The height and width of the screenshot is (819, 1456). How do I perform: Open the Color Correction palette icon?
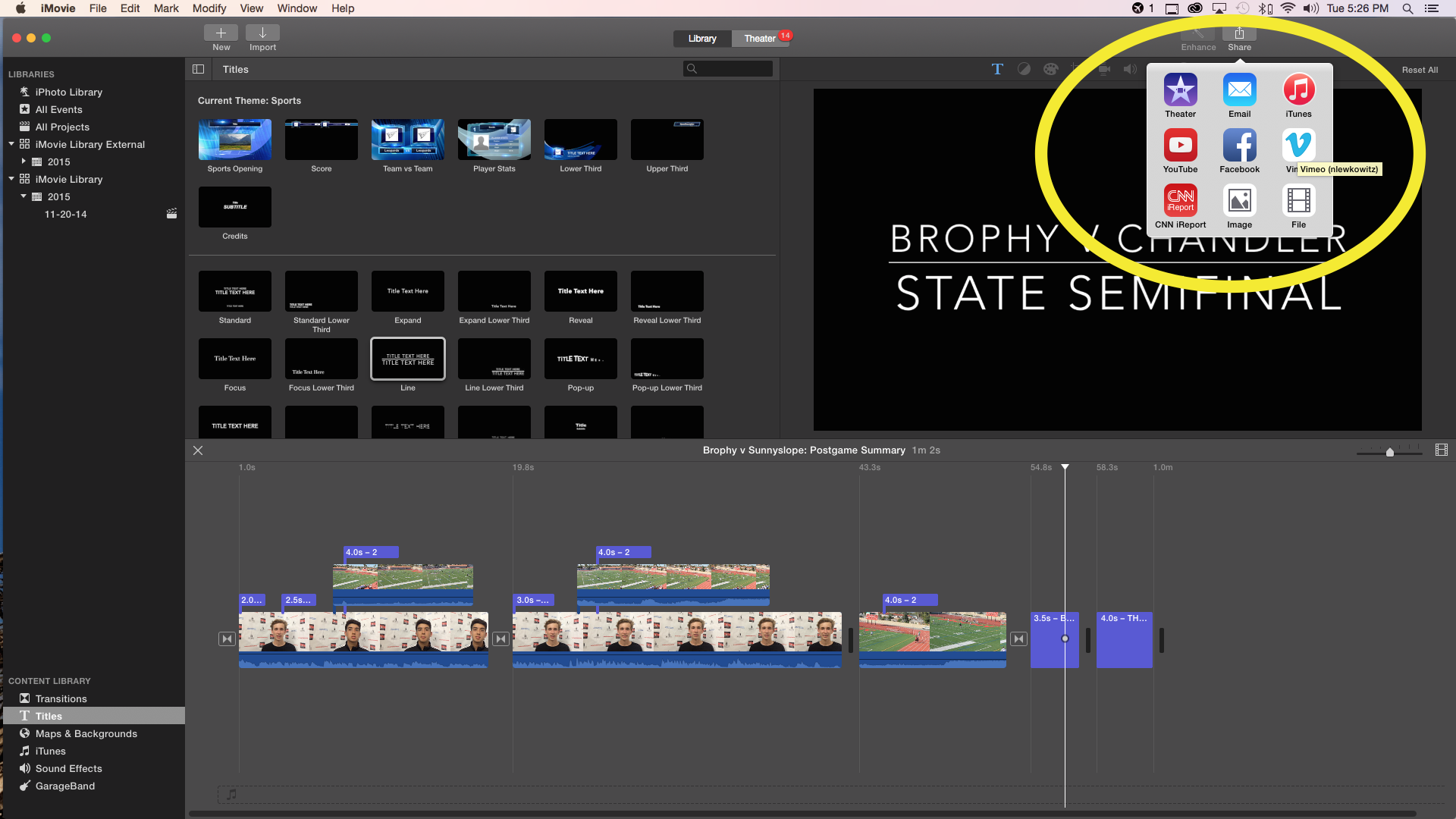(x=1050, y=69)
